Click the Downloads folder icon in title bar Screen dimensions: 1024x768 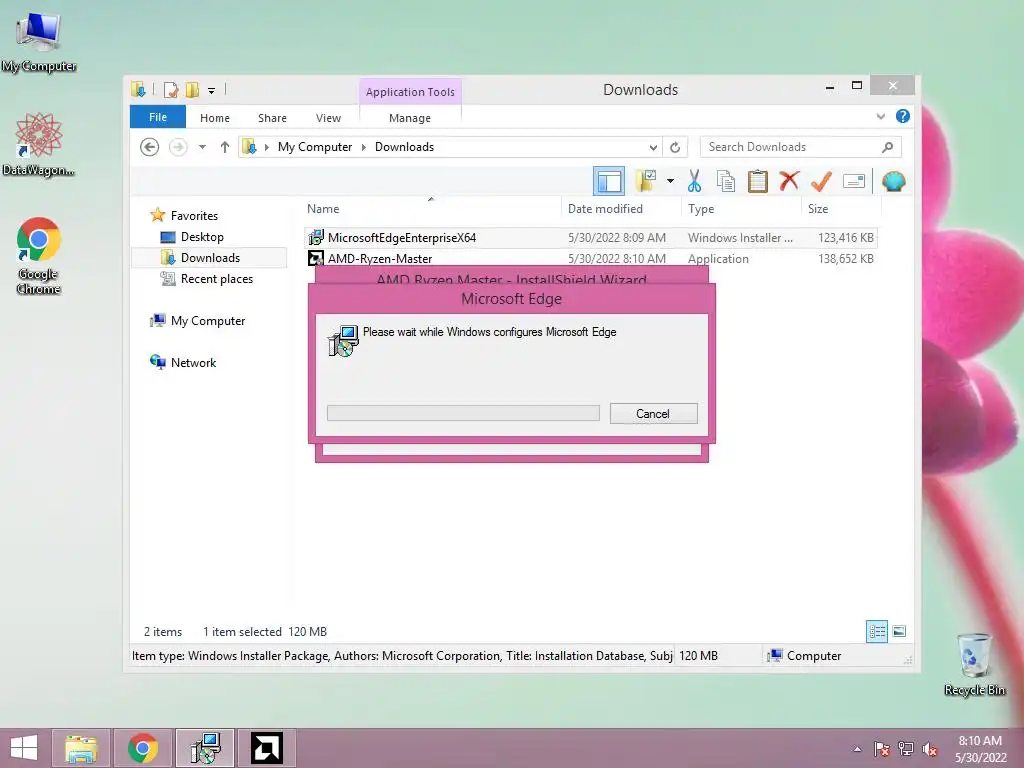coord(138,89)
